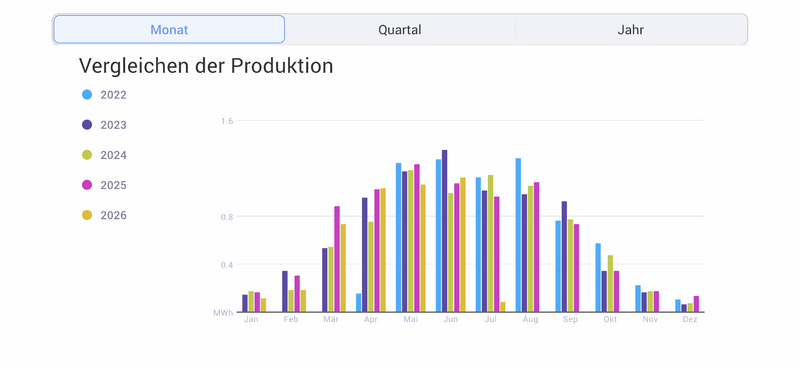Select the purple 2023 bar in Feb

(285, 291)
